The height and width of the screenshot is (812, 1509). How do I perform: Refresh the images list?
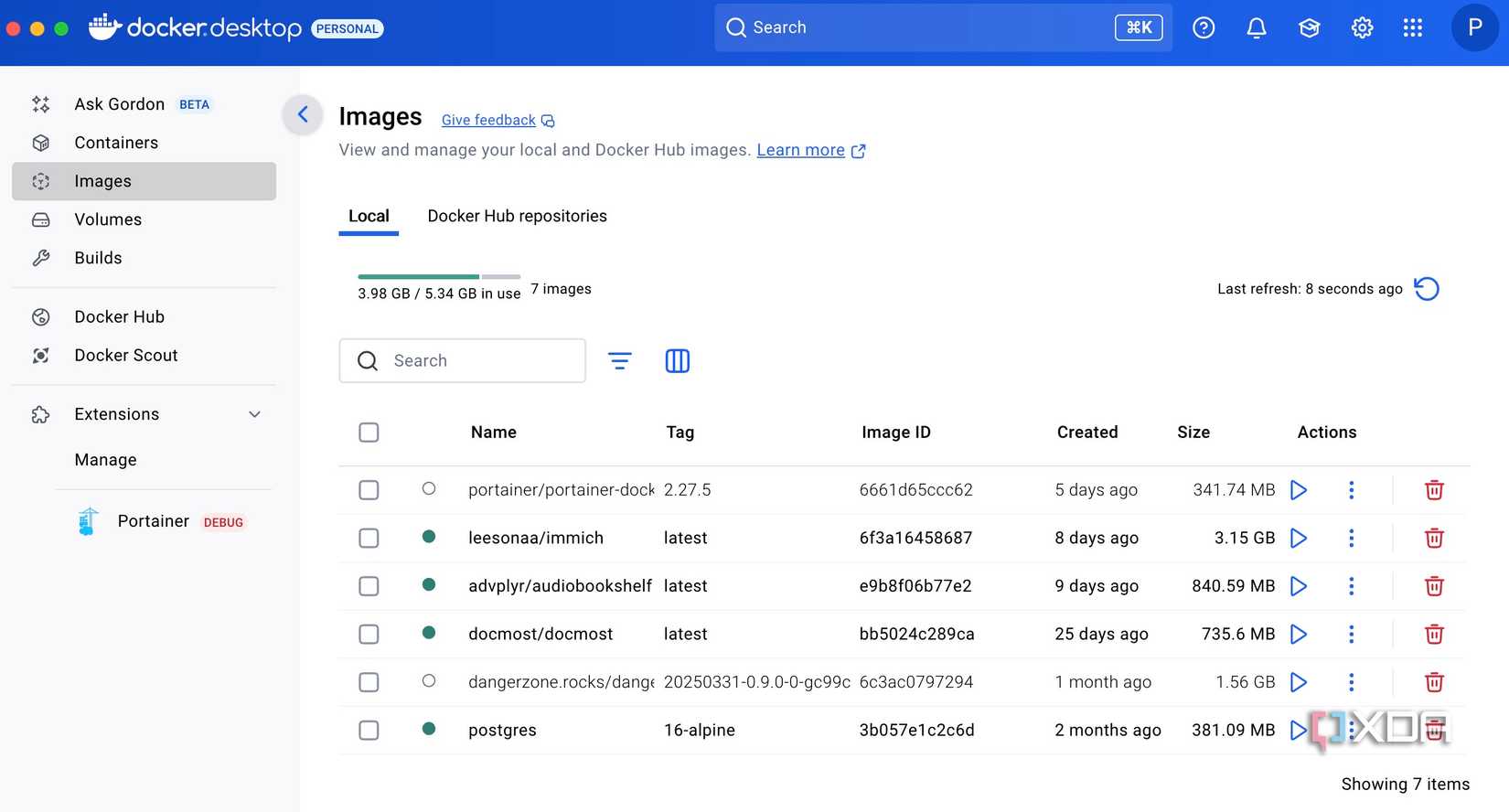[x=1427, y=289]
